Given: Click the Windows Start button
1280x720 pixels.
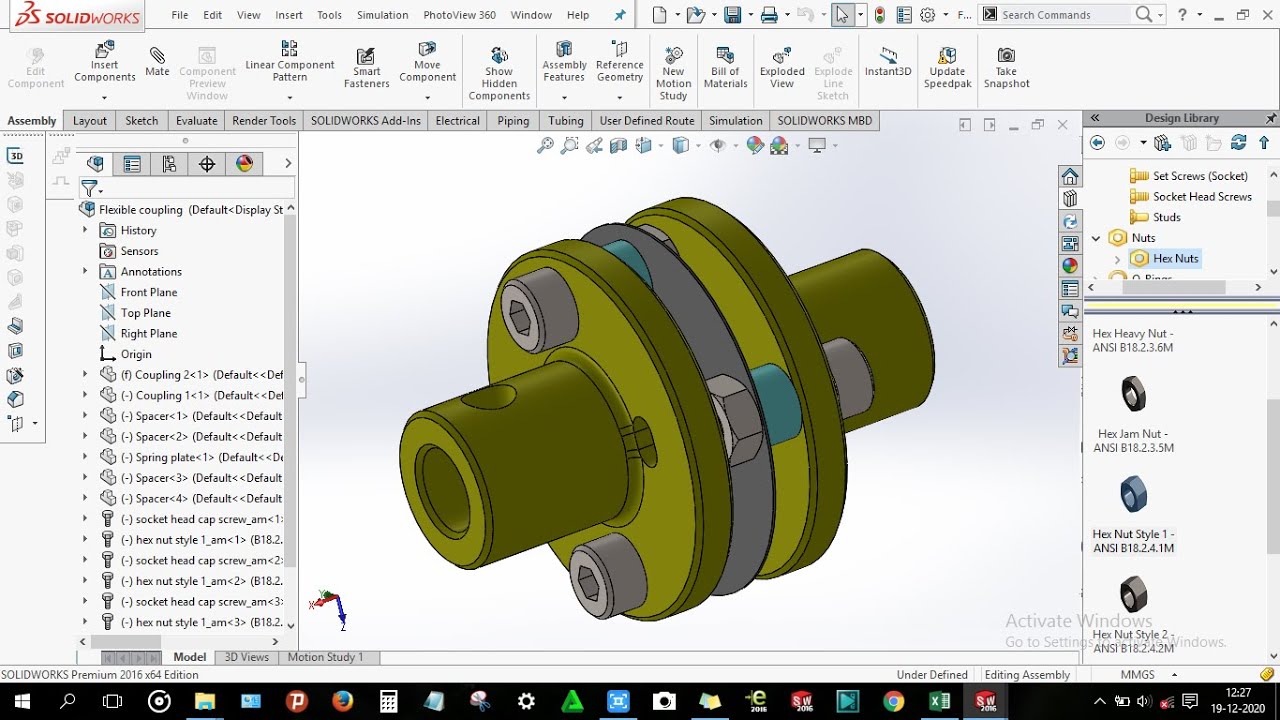Looking at the screenshot, I should 20,701.
